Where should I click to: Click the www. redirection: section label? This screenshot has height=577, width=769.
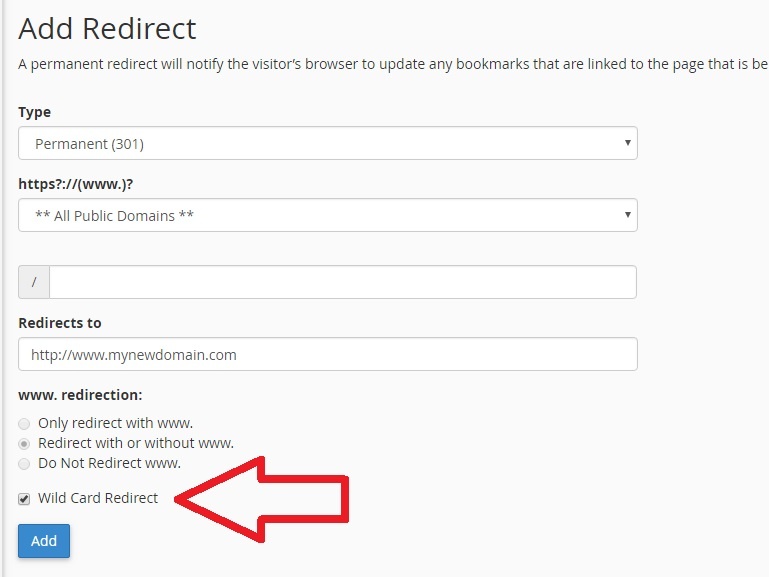80,395
